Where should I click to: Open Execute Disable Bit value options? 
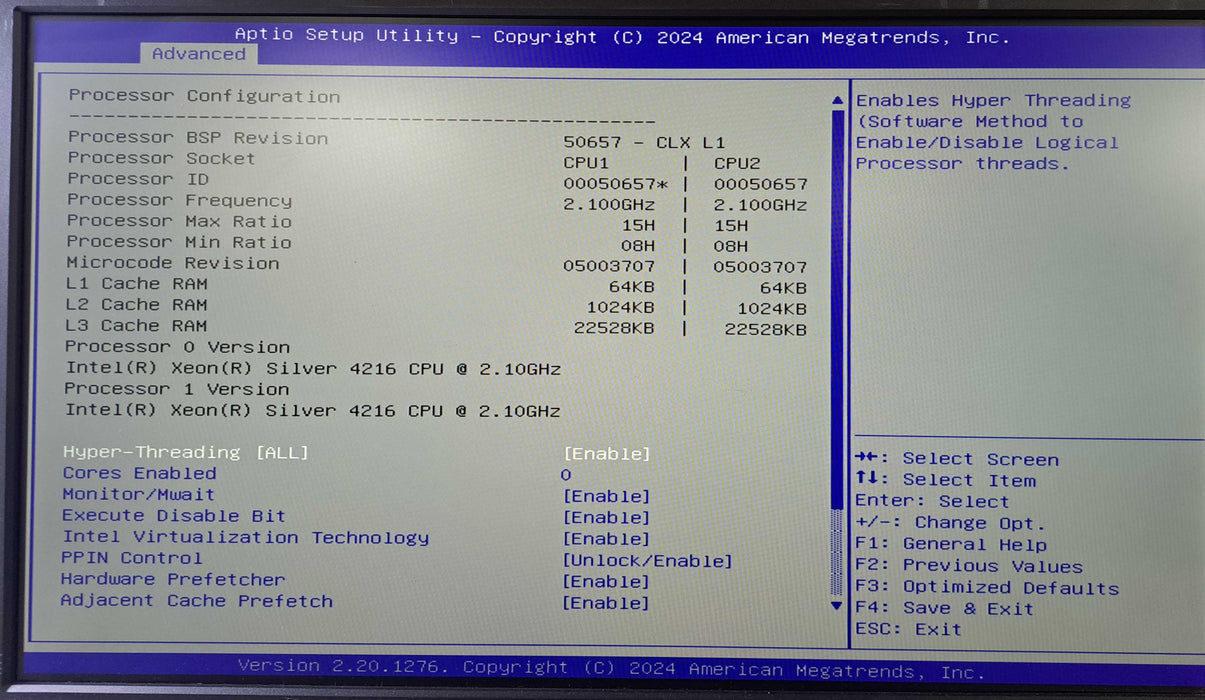(x=606, y=518)
